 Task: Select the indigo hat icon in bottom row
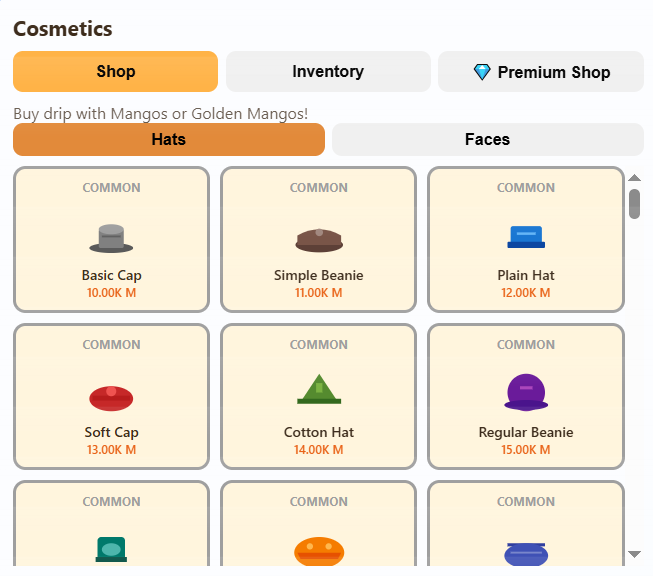tap(526, 554)
